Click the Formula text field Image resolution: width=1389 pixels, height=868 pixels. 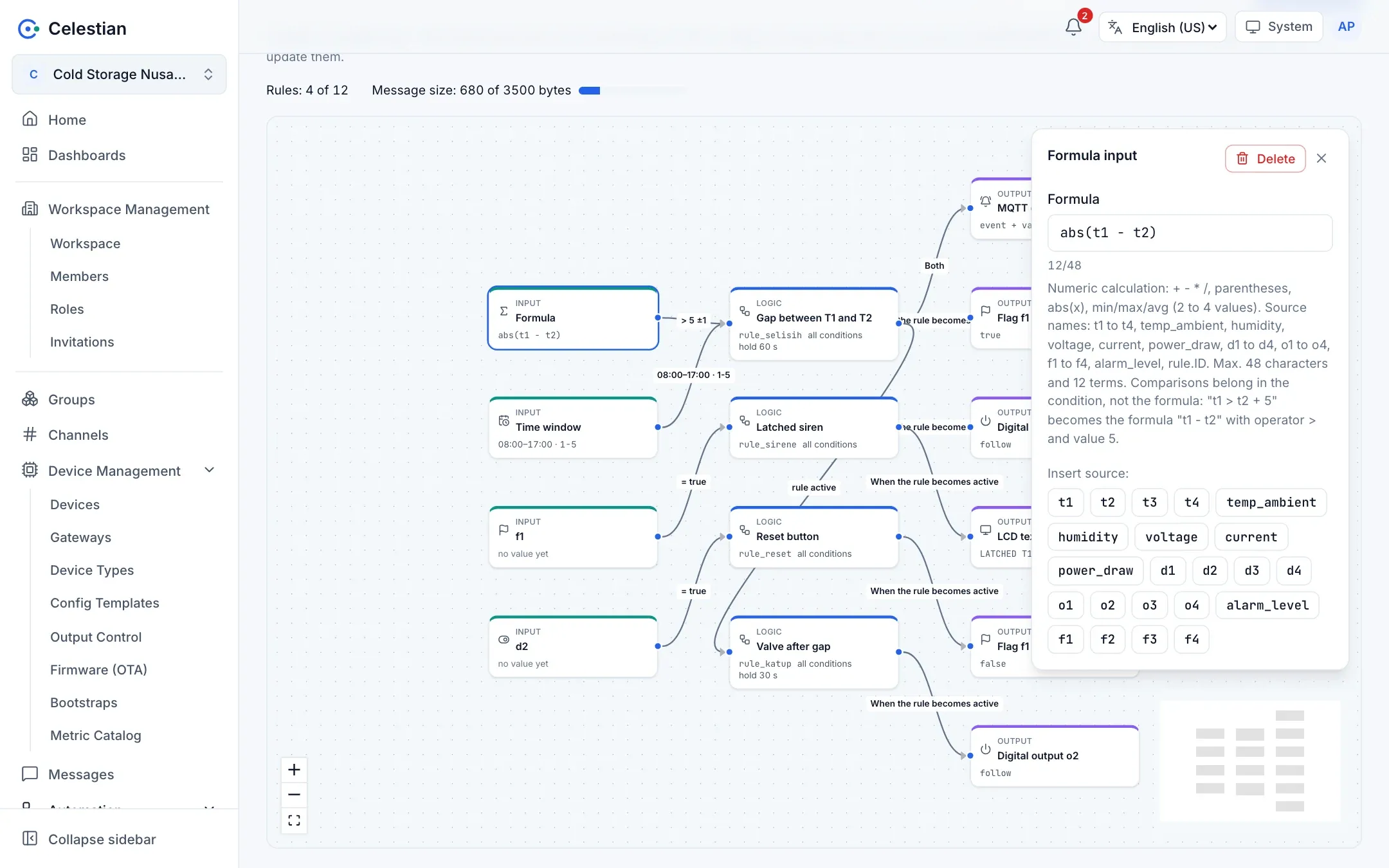pos(1190,233)
